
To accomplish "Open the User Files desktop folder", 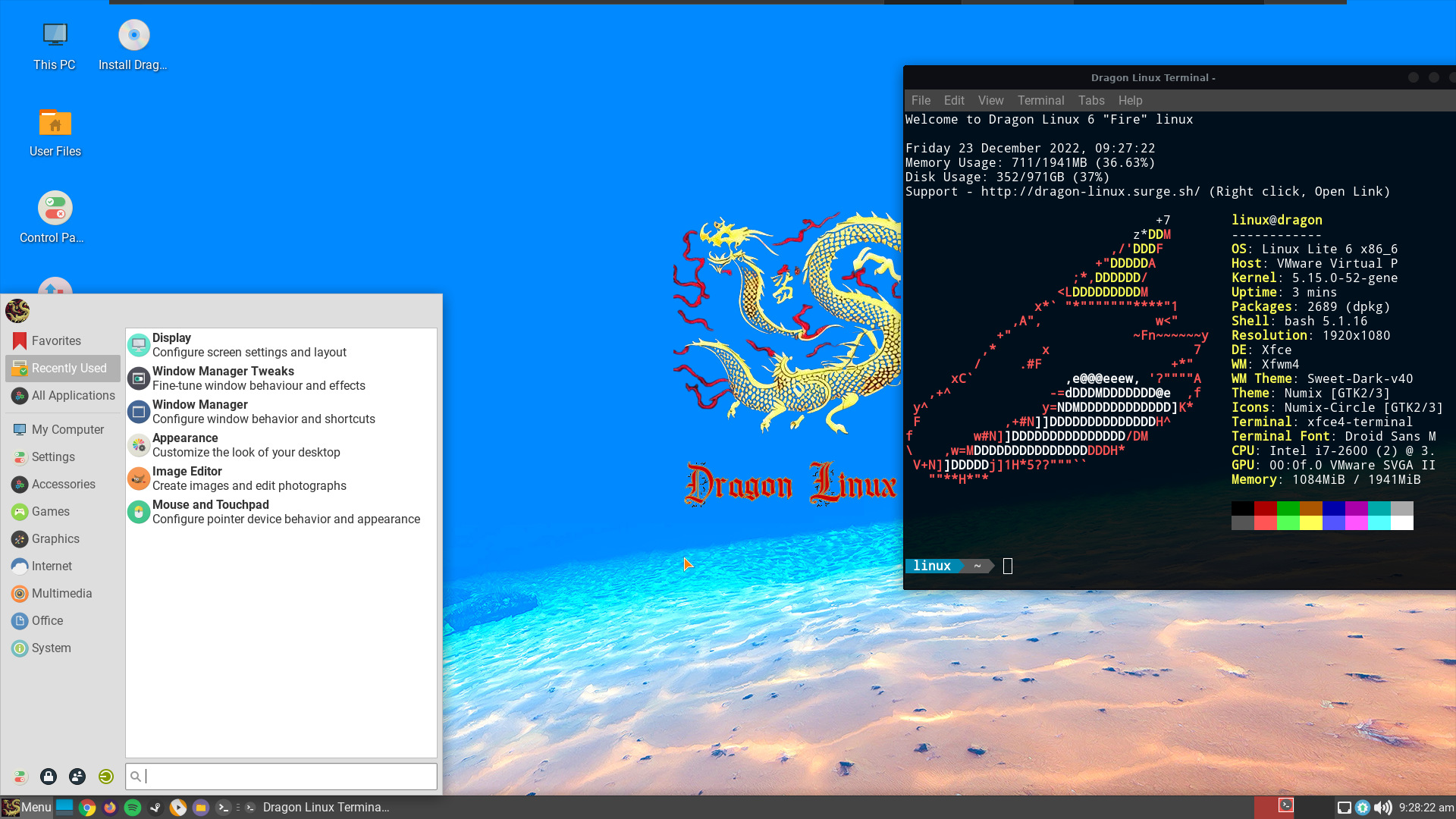I will coord(55,132).
